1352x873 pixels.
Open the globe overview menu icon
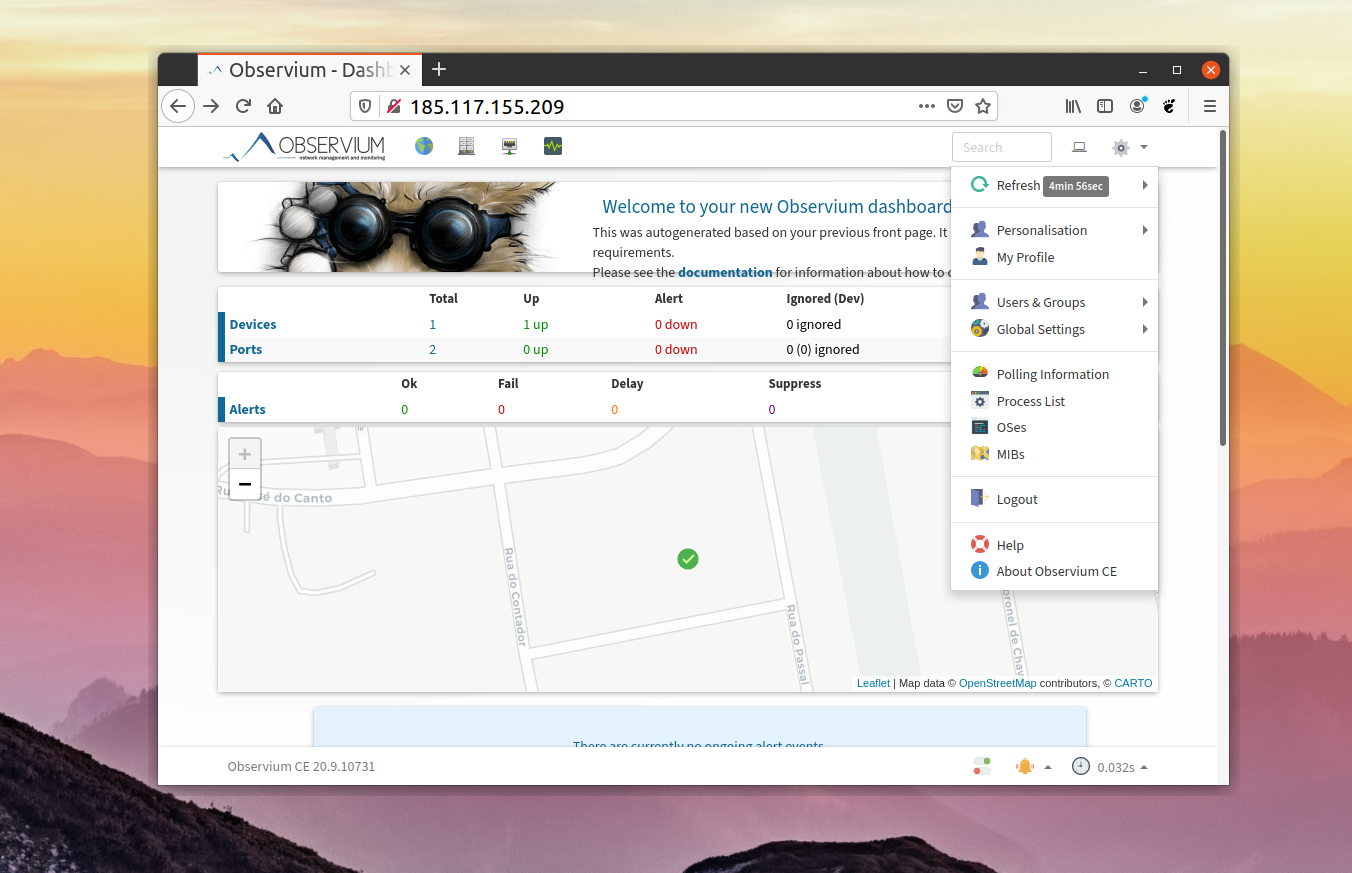pyautogui.click(x=424, y=146)
